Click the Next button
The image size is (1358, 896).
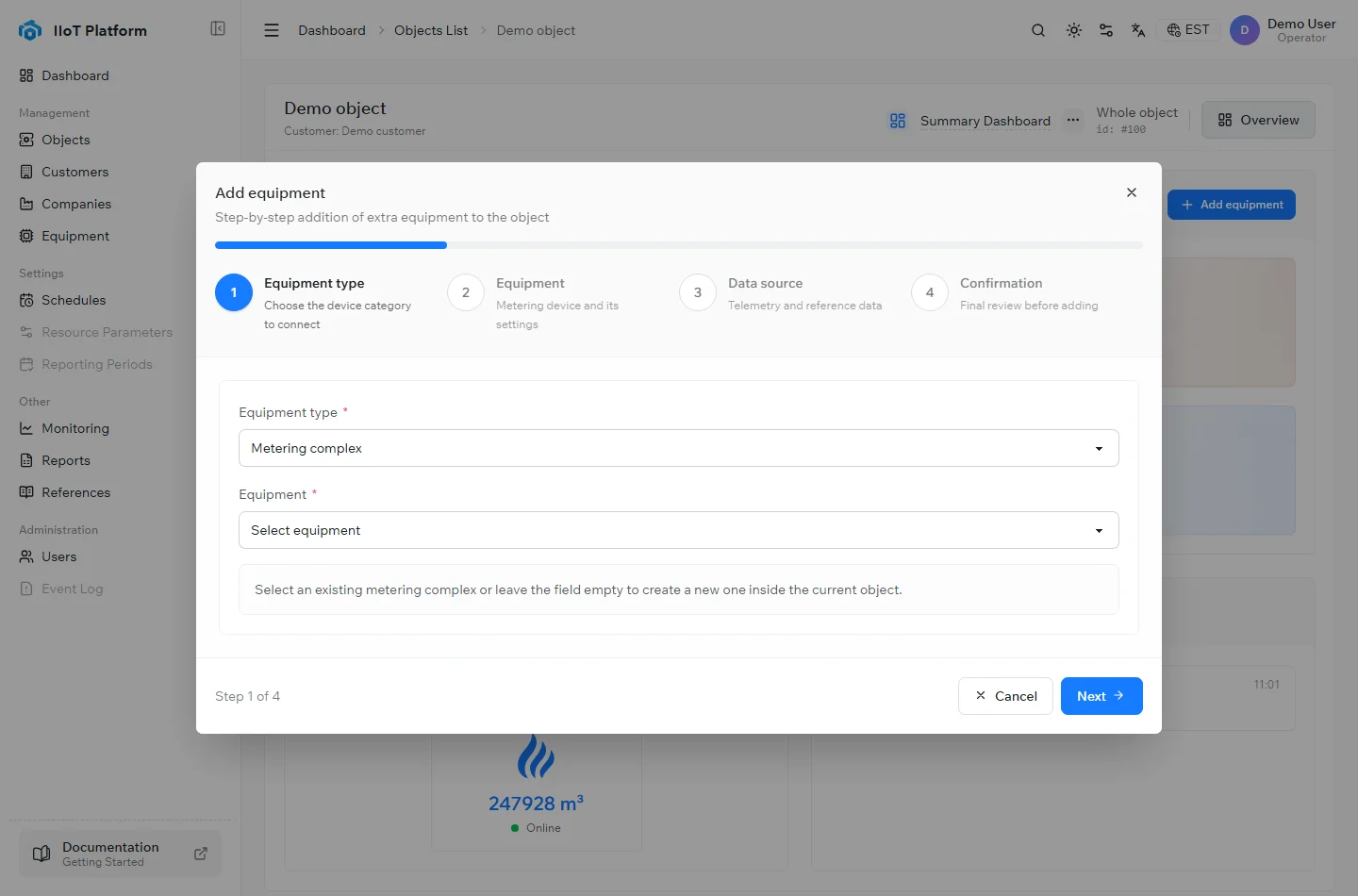1101,696
